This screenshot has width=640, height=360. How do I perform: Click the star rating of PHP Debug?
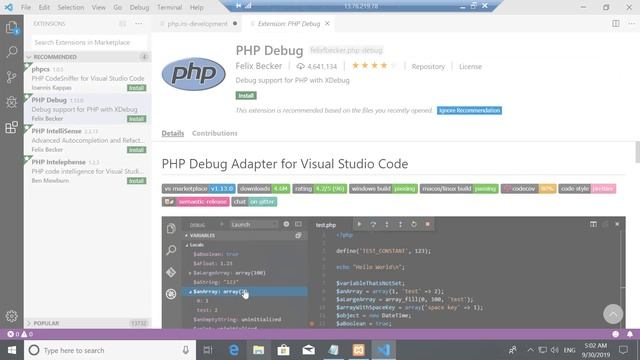pos(374,65)
